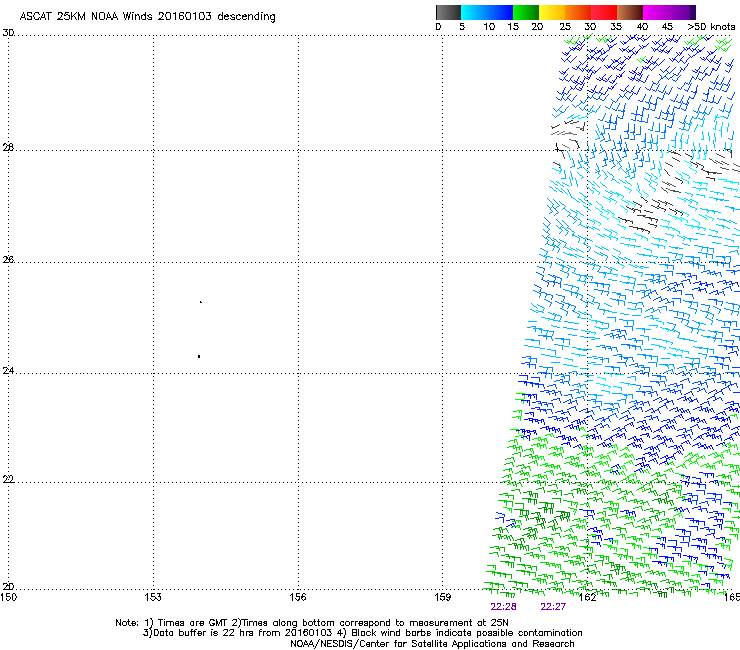Click the longitude label '153'
This screenshot has height=650, width=740.
153,598
